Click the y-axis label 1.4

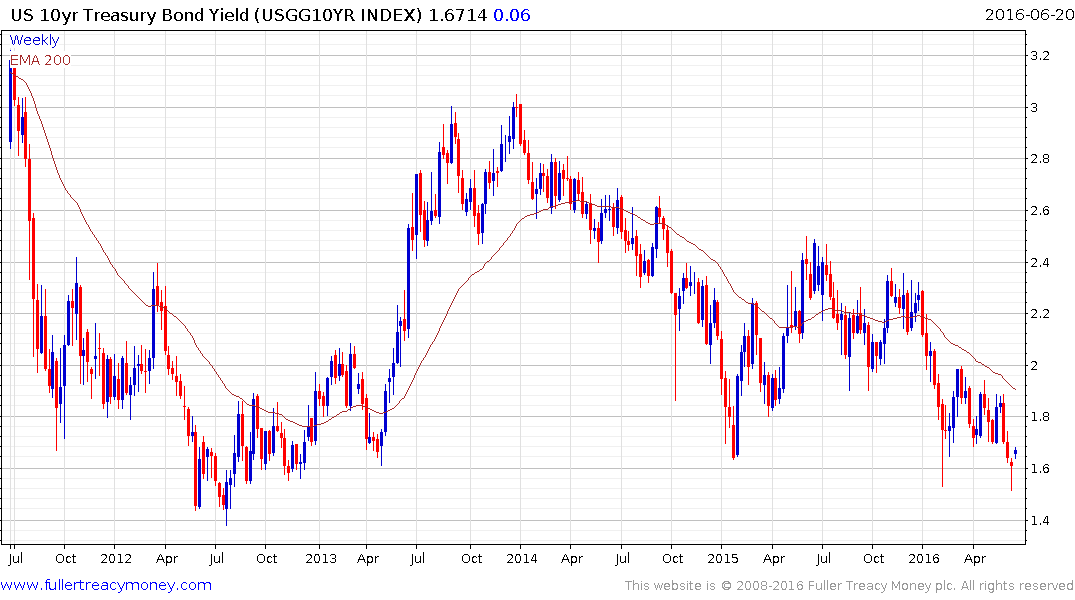tap(1040, 520)
